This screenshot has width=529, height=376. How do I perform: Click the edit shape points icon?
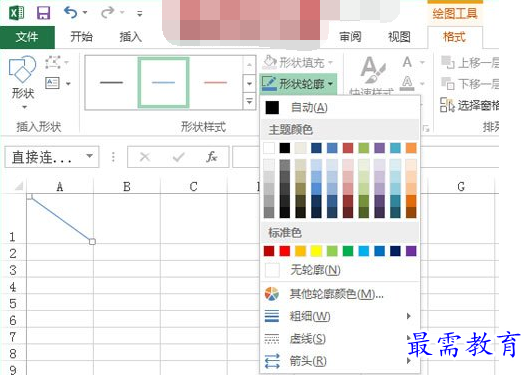pyautogui.click(x=53, y=62)
